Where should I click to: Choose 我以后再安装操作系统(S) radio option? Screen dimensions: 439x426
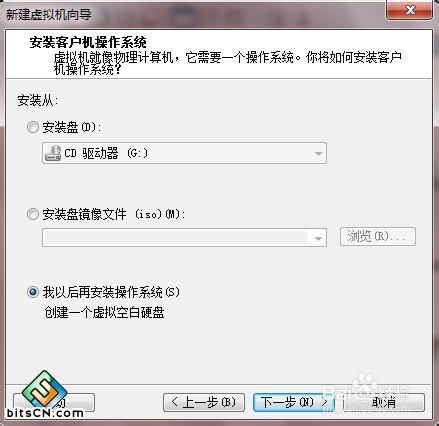click(x=33, y=292)
